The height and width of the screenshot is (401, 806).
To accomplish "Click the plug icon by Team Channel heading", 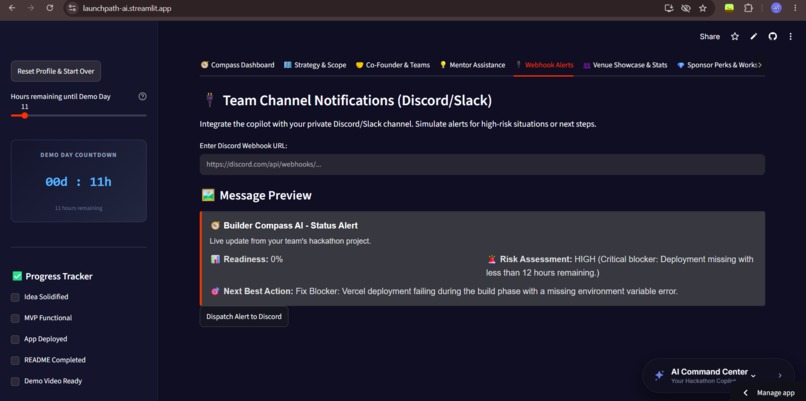I will [209, 100].
